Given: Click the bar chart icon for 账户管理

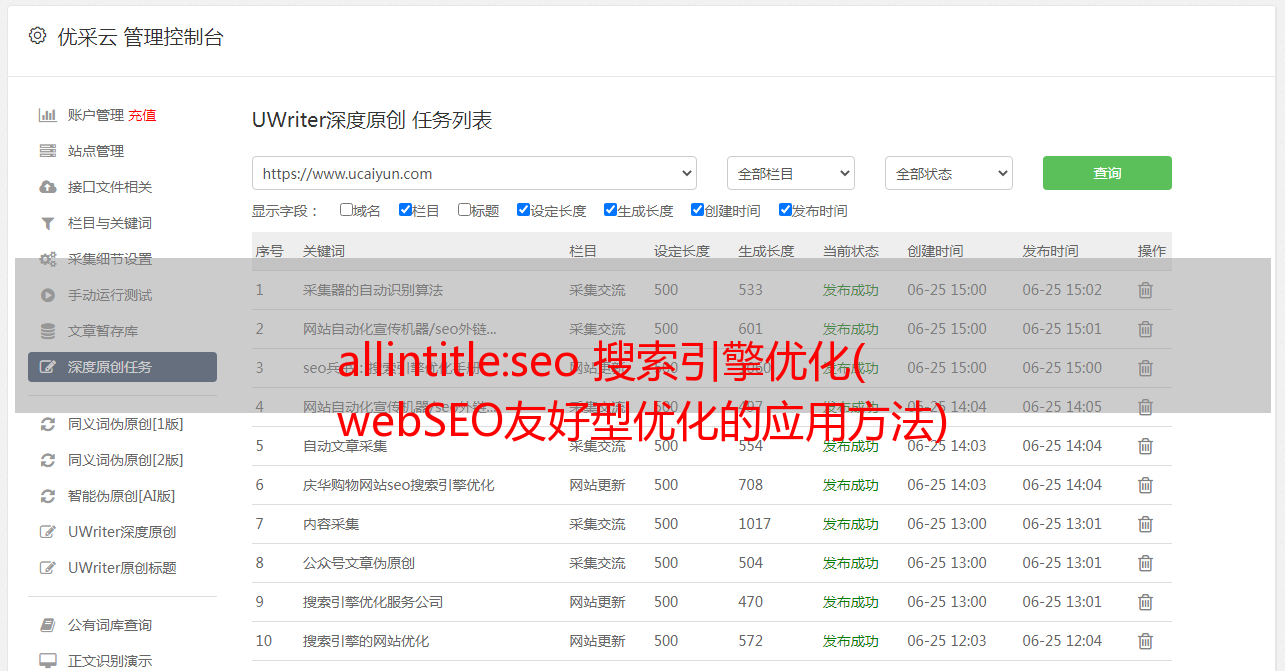Looking at the screenshot, I should coord(47,115).
